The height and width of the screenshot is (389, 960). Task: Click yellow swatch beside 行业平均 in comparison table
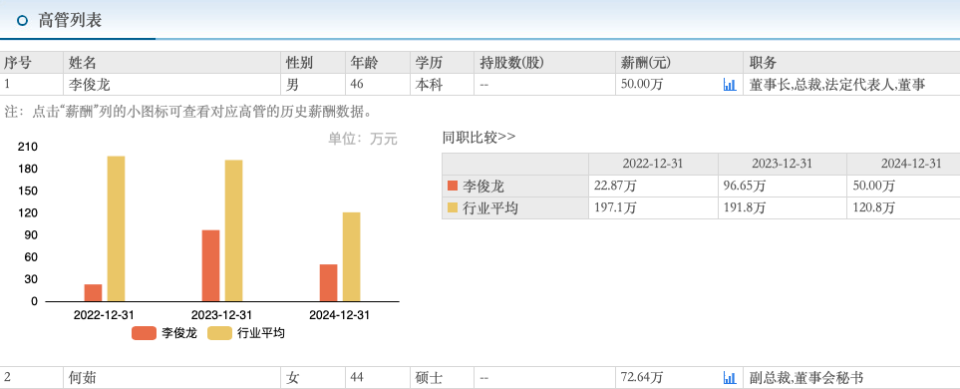coord(452,208)
